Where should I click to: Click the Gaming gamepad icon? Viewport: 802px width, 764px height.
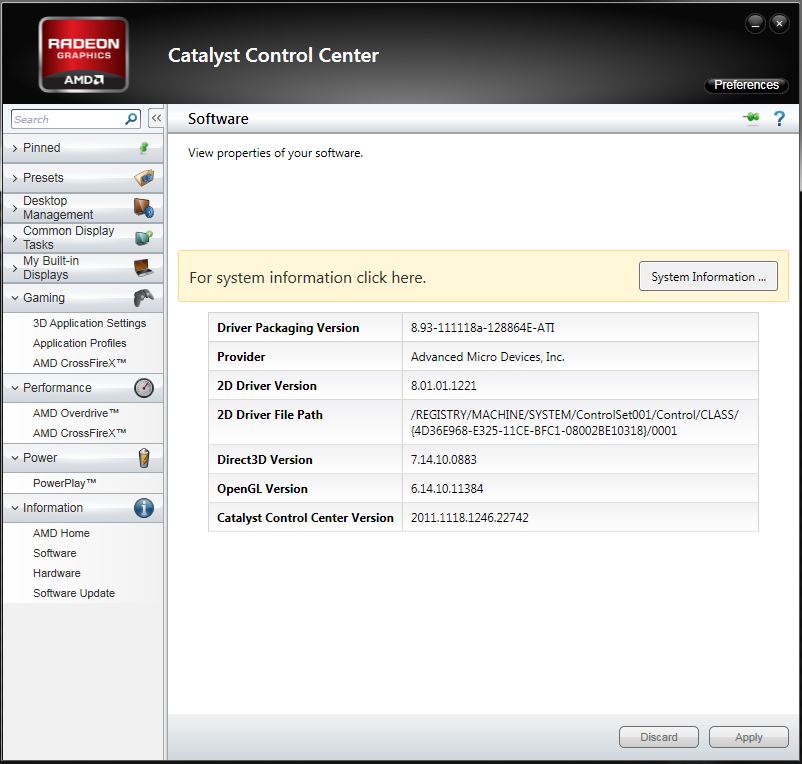144,298
